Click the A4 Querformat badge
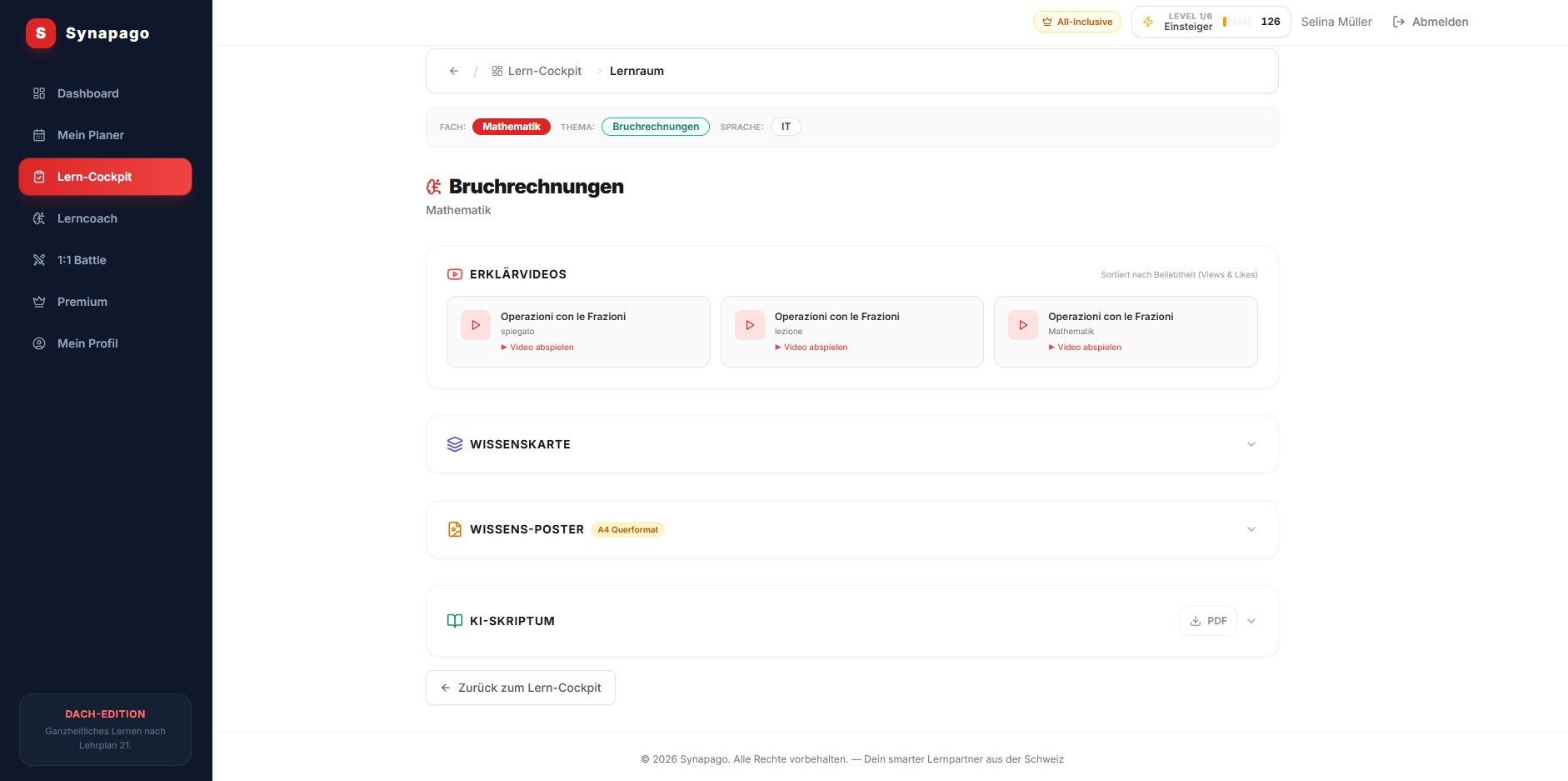This screenshot has width=1568, height=781. click(x=627, y=529)
